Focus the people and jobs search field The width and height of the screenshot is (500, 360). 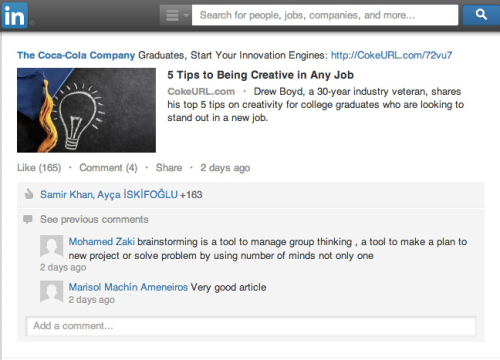(x=325, y=15)
